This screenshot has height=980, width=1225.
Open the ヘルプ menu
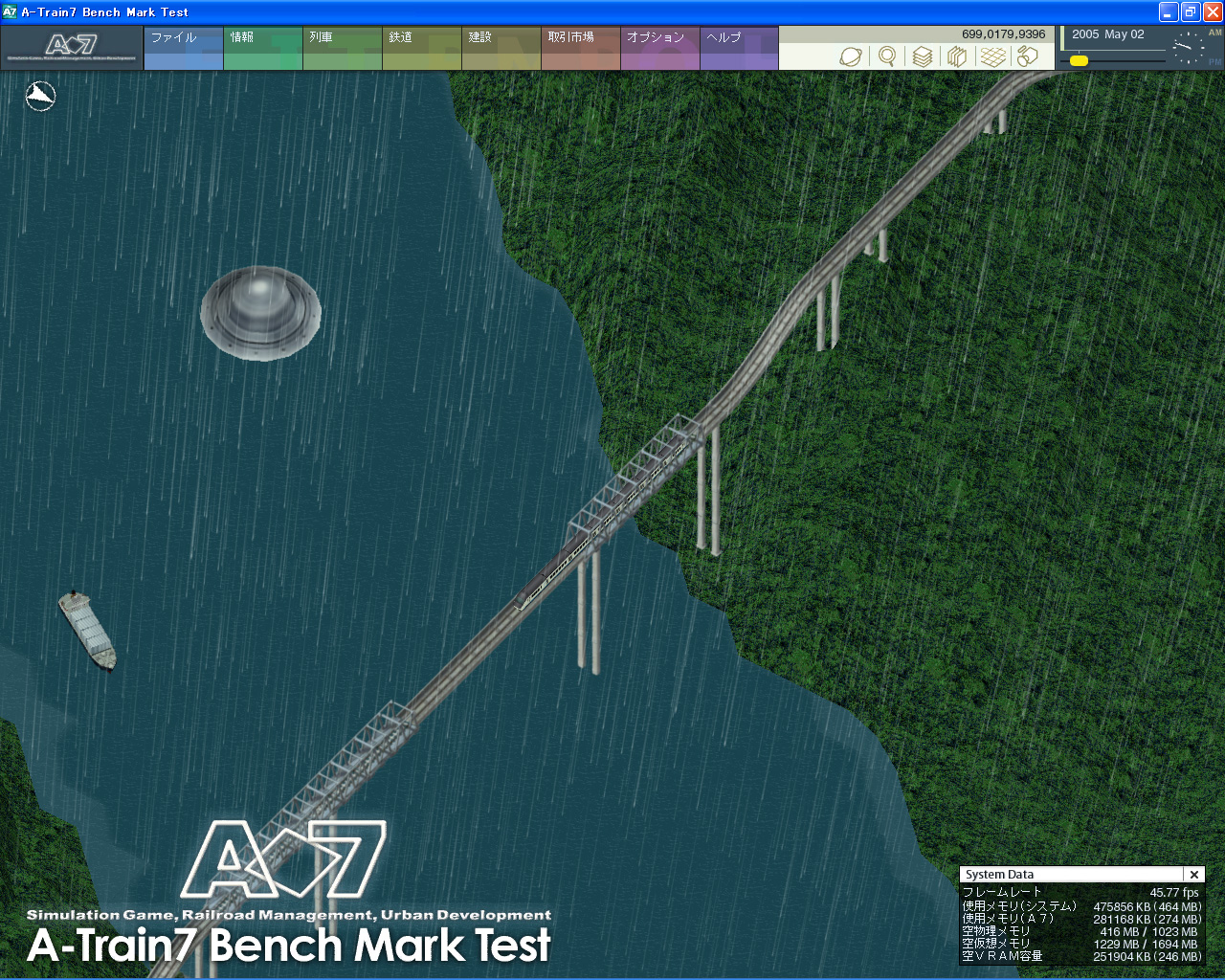[x=740, y=48]
